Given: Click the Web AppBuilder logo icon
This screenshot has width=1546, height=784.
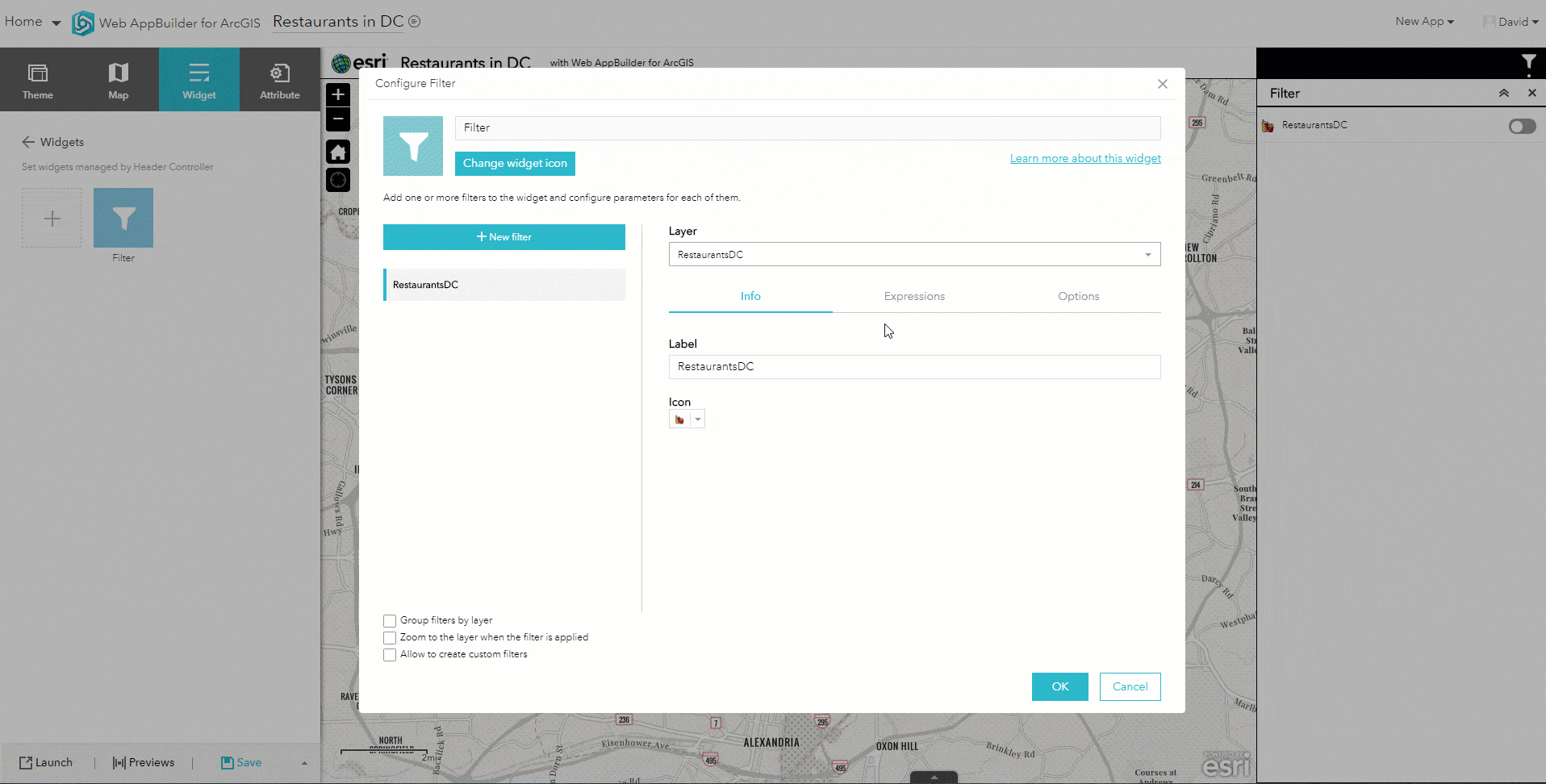Looking at the screenshot, I should pyautogui.click(x=82, y=23).
